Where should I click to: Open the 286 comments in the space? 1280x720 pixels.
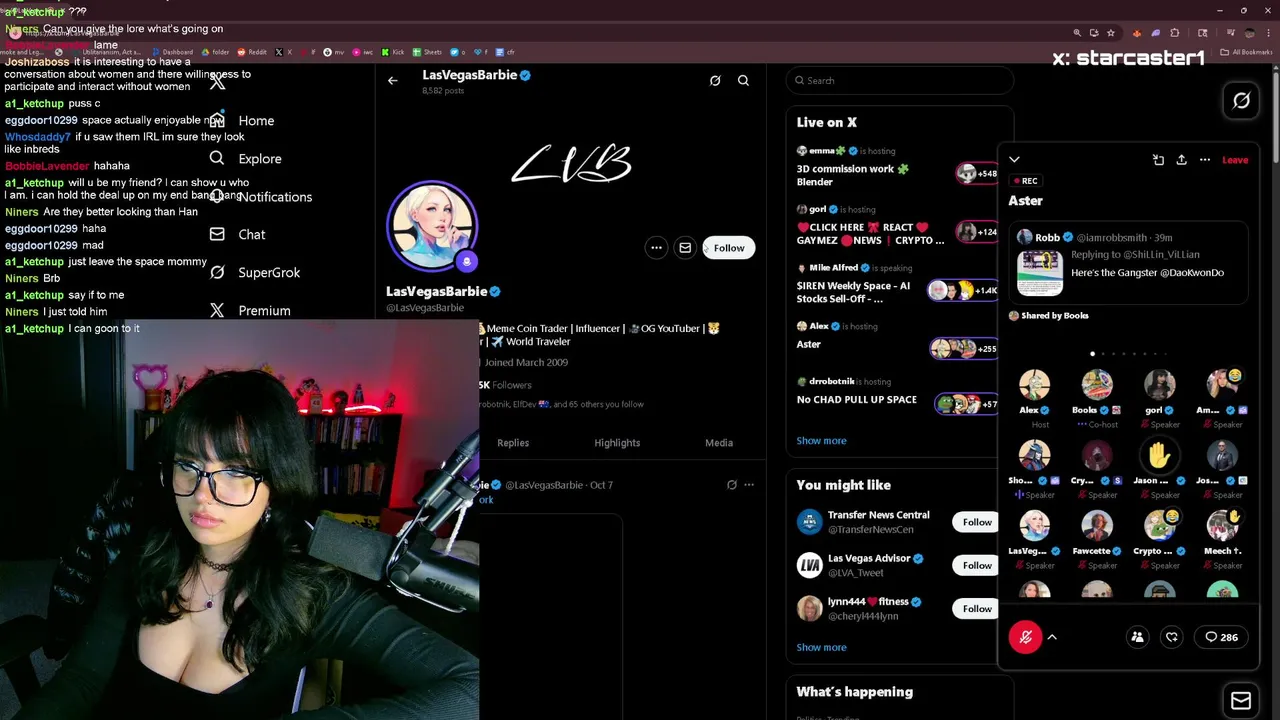coord(1222,637)
